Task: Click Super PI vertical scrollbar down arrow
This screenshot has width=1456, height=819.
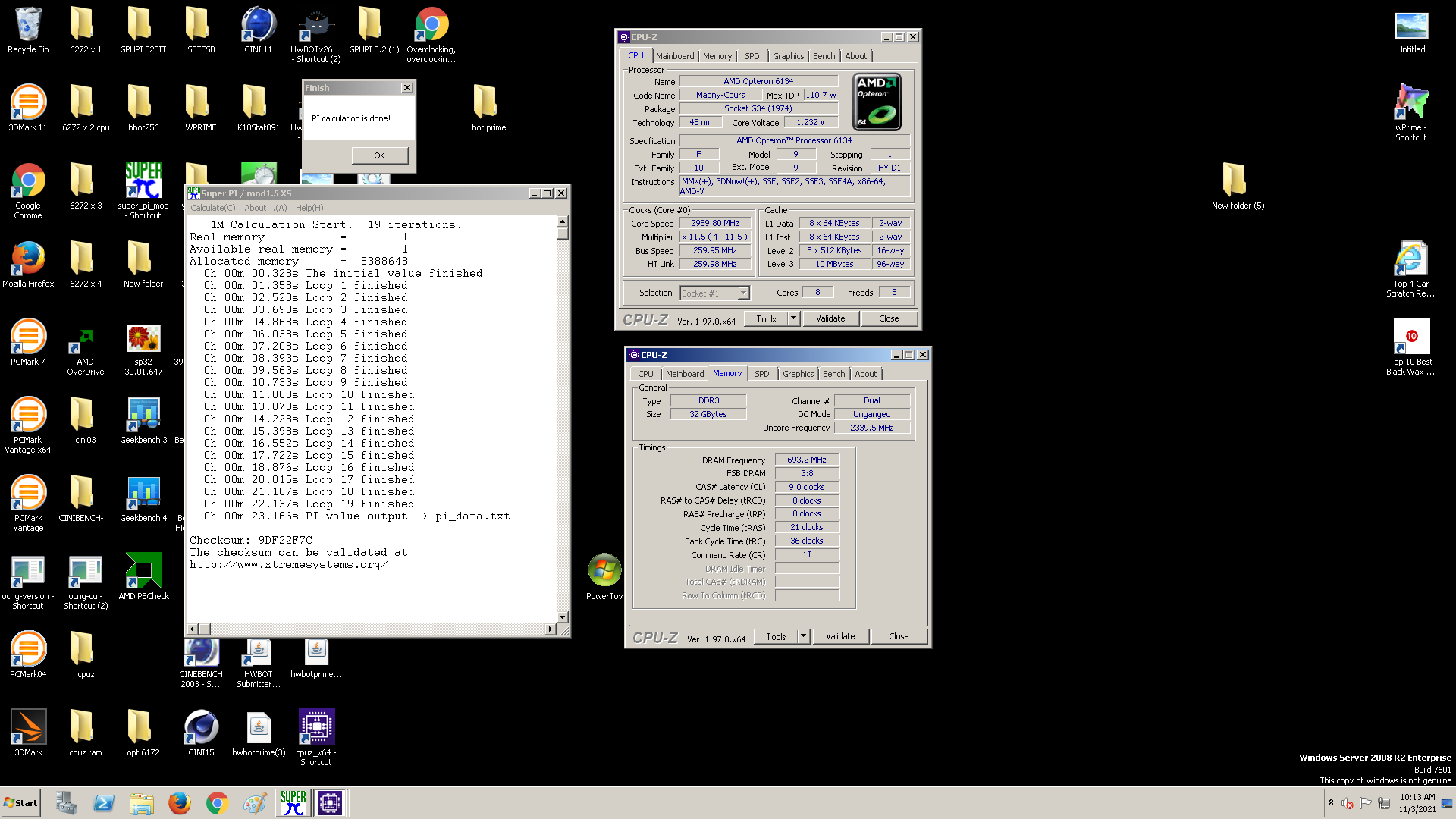Action: pos(563,617)
